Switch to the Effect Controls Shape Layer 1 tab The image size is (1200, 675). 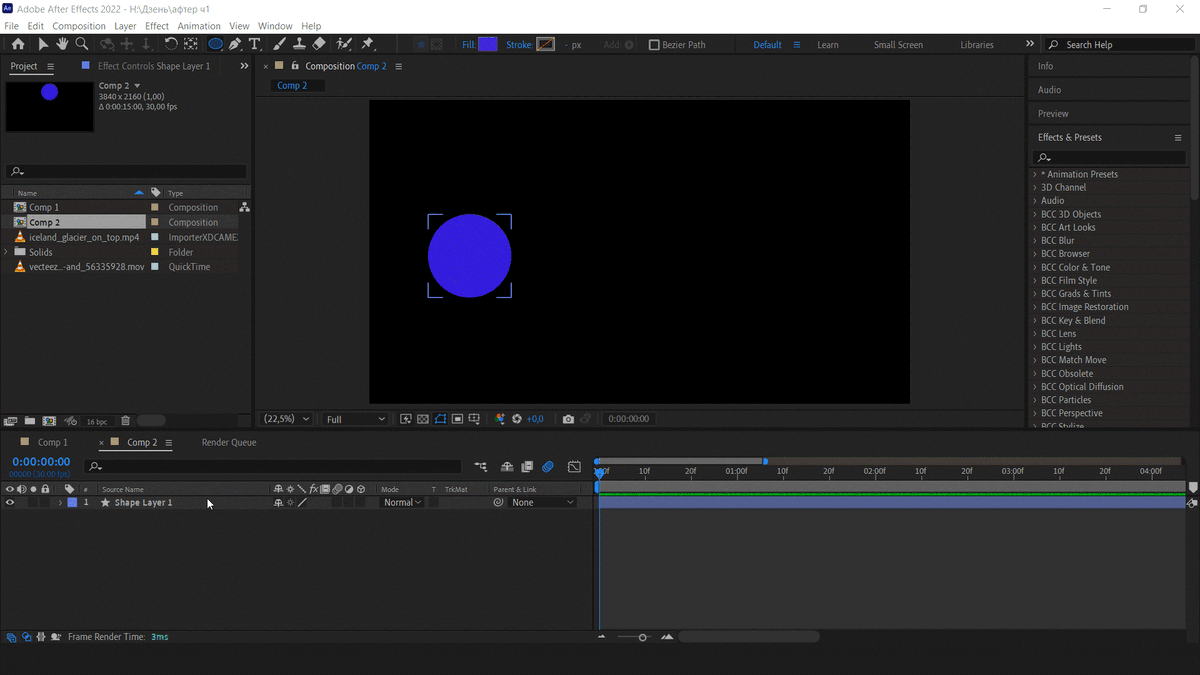pyautogui.click(x=154, y=66)
